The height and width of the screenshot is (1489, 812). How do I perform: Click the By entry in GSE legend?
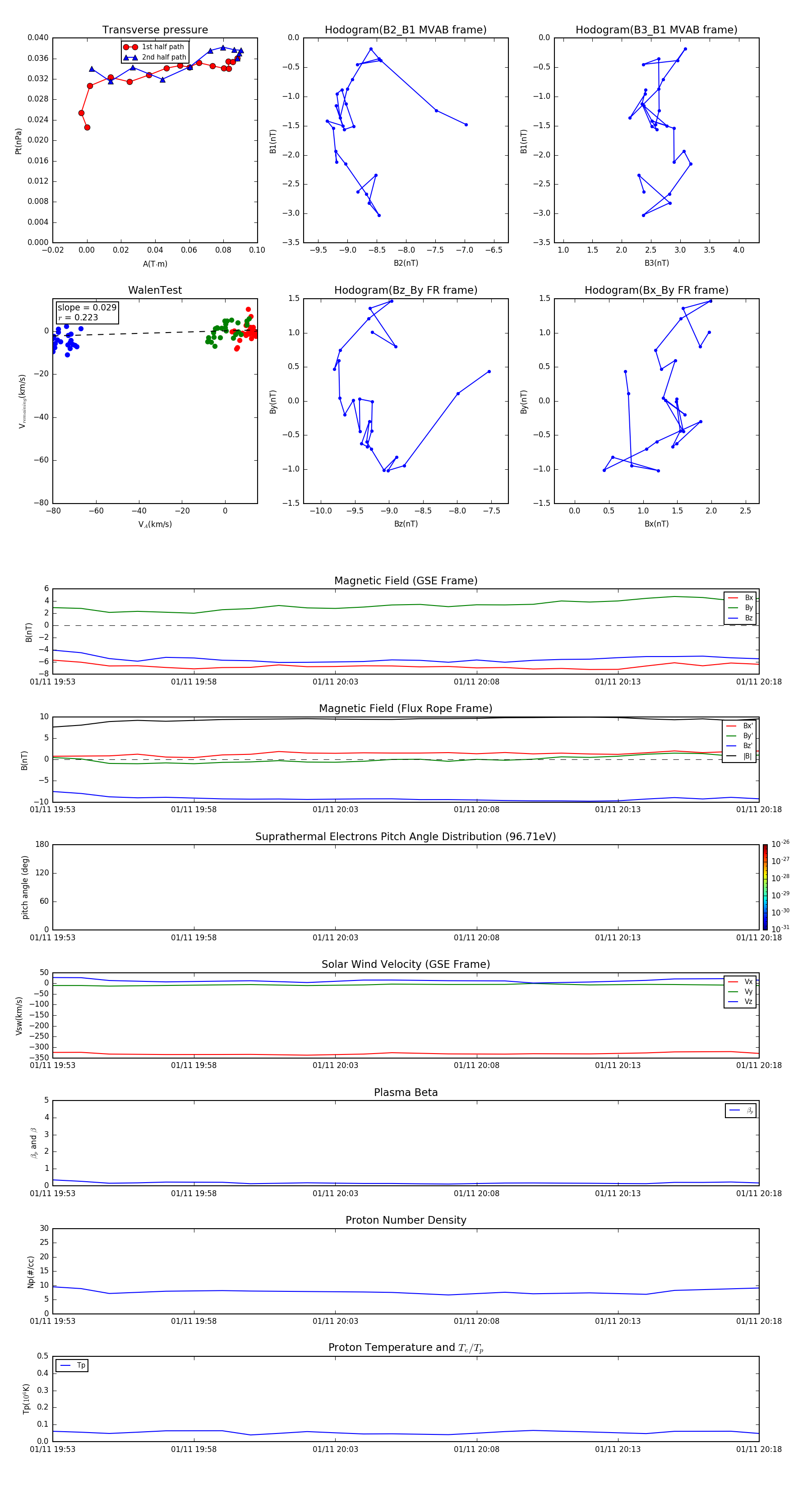[x=740, y=608]
